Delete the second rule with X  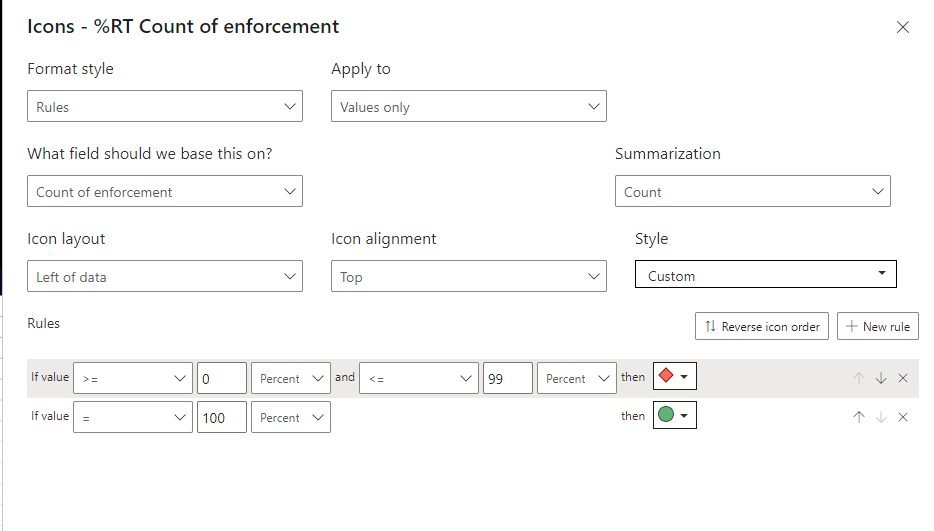coord(903,417)
